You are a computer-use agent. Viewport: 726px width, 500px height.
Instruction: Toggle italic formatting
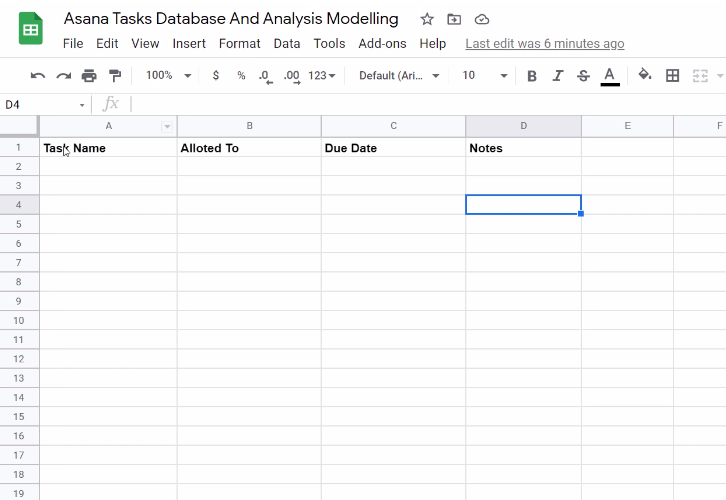click(558, 75)
